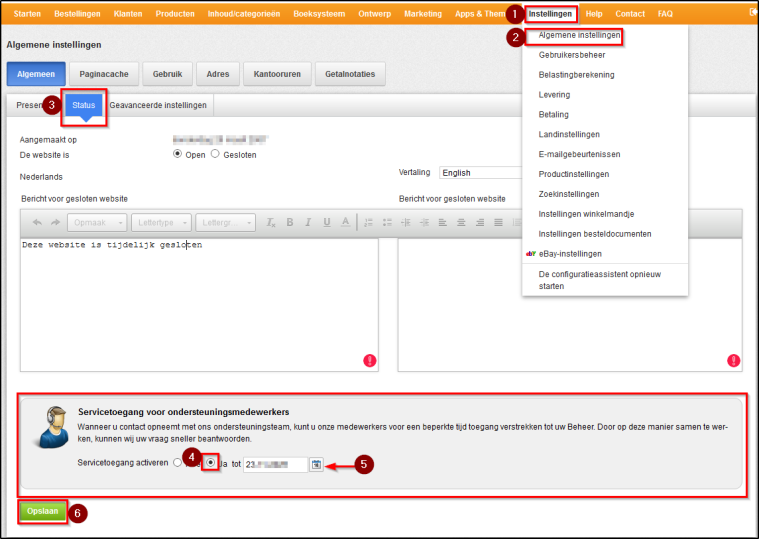The width and height of the screenshot is (759, 539).
Task: Enable service access with Ja radio button
Action: point(210,463)
